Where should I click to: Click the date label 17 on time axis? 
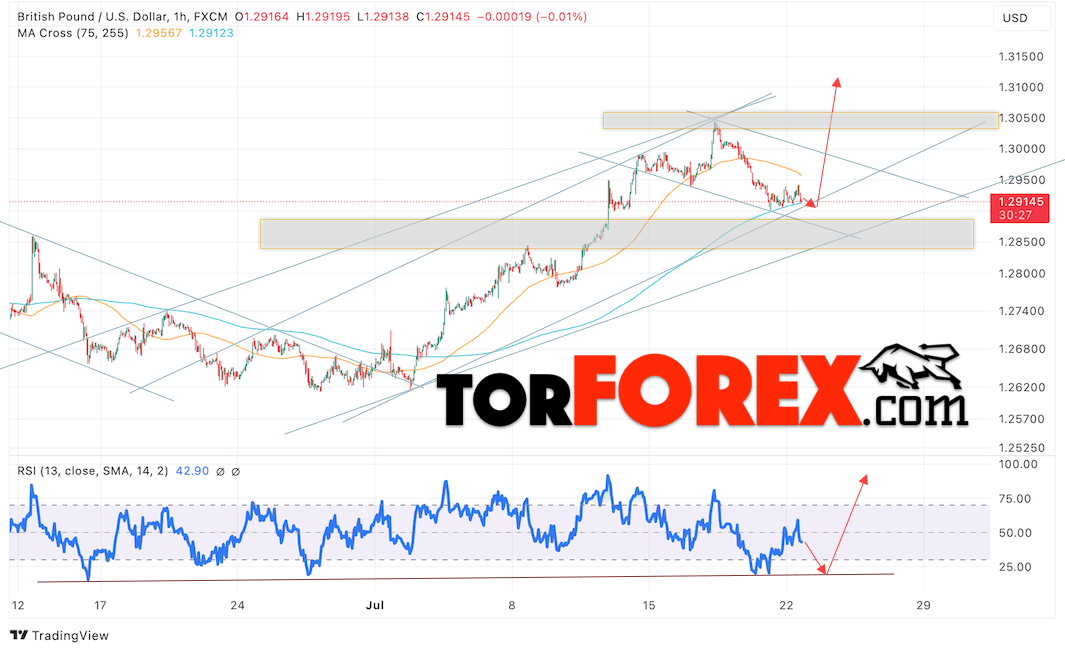[100, 605]
